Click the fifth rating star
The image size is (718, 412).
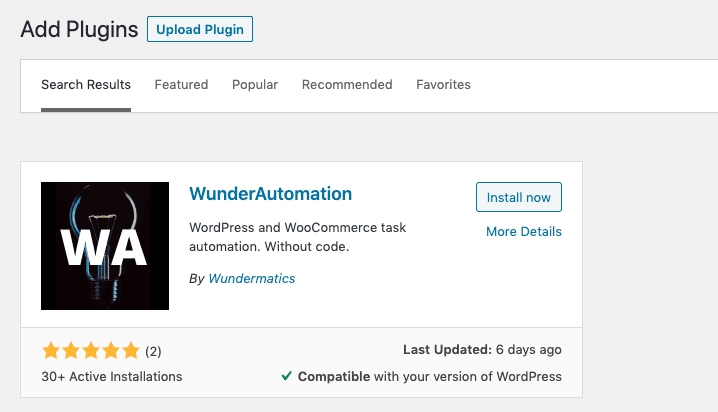pos(131,351)
